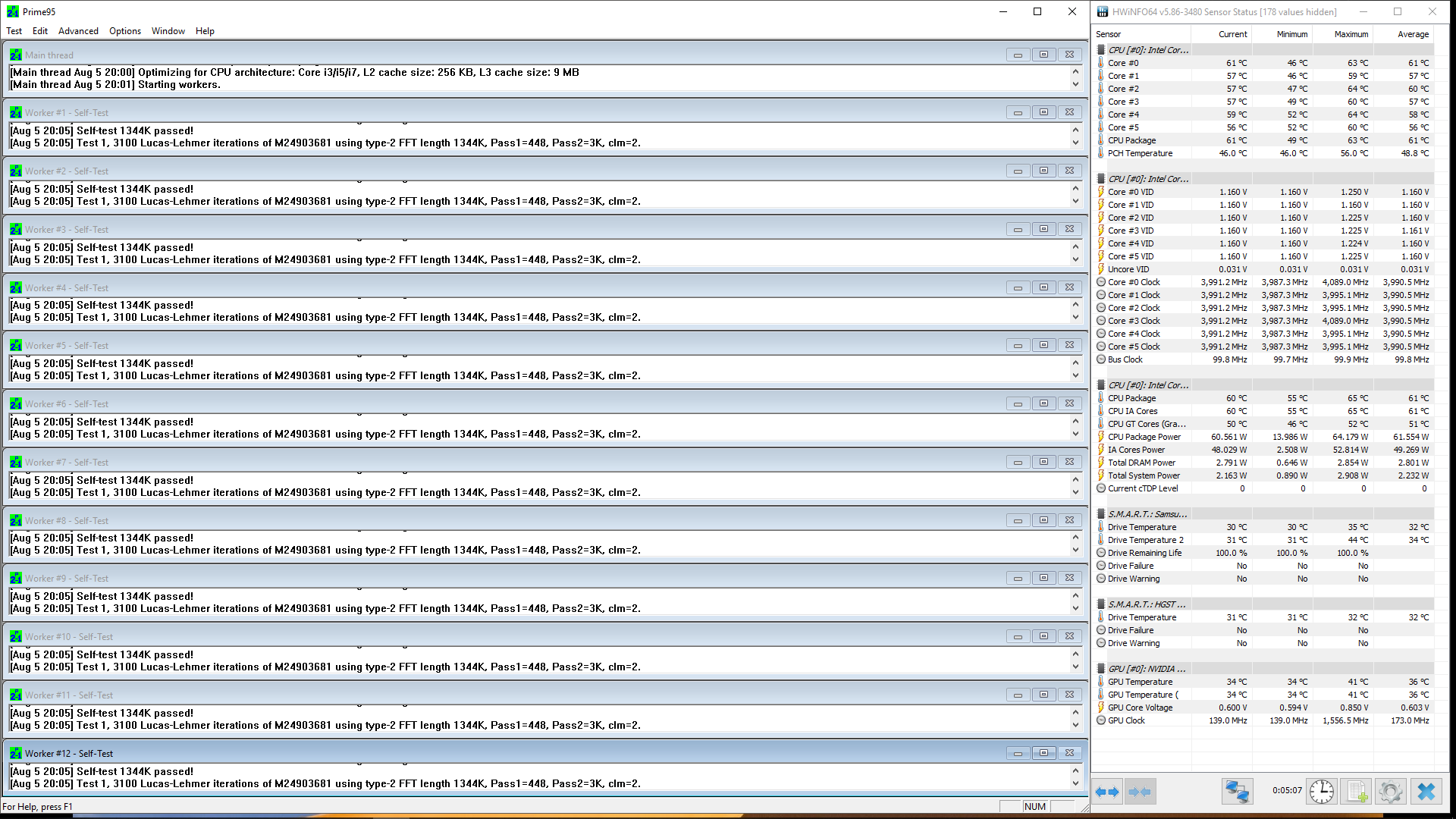Click thermometer icon beside Core #0 temperature
Screen dimensions: 1456x819
point(1101,63)
